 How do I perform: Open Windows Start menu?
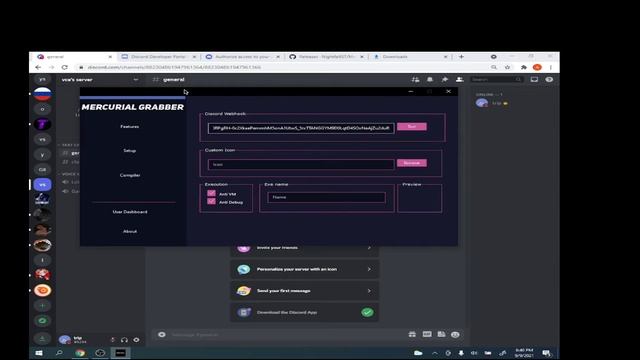tap(39, 353)
